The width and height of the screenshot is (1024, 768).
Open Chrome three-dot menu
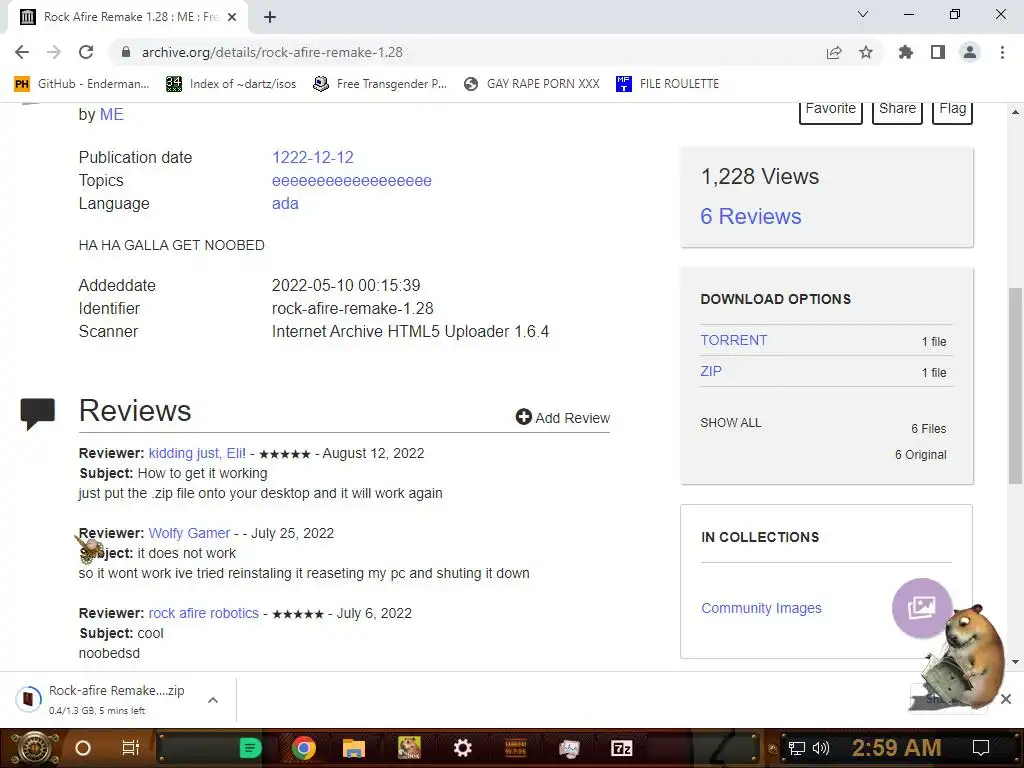(1002, 52)
